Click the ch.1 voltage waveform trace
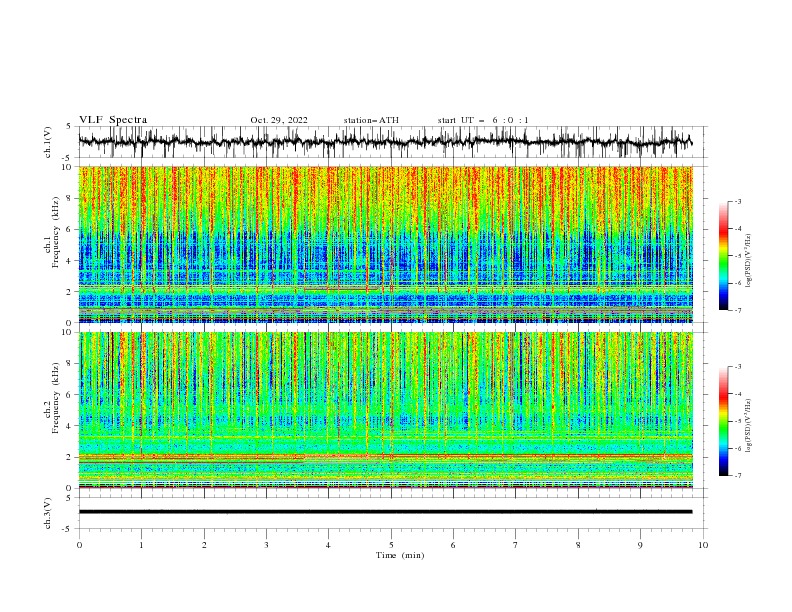The width and height of the screenshot is (792, 612). pyautogui.click(x=385, y=141)
